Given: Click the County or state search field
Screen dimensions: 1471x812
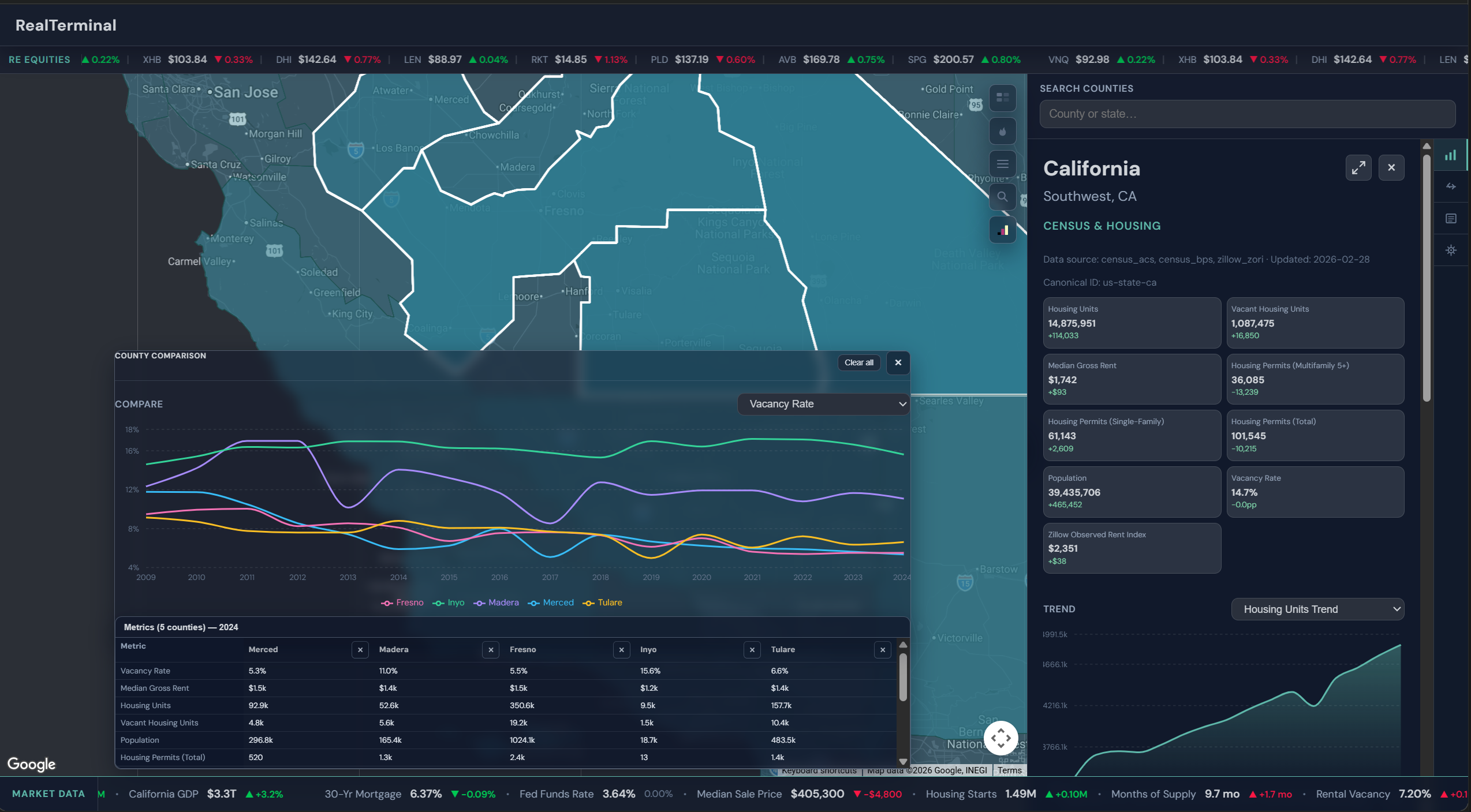Looking at the screenshot, I should click(1247, 114).
